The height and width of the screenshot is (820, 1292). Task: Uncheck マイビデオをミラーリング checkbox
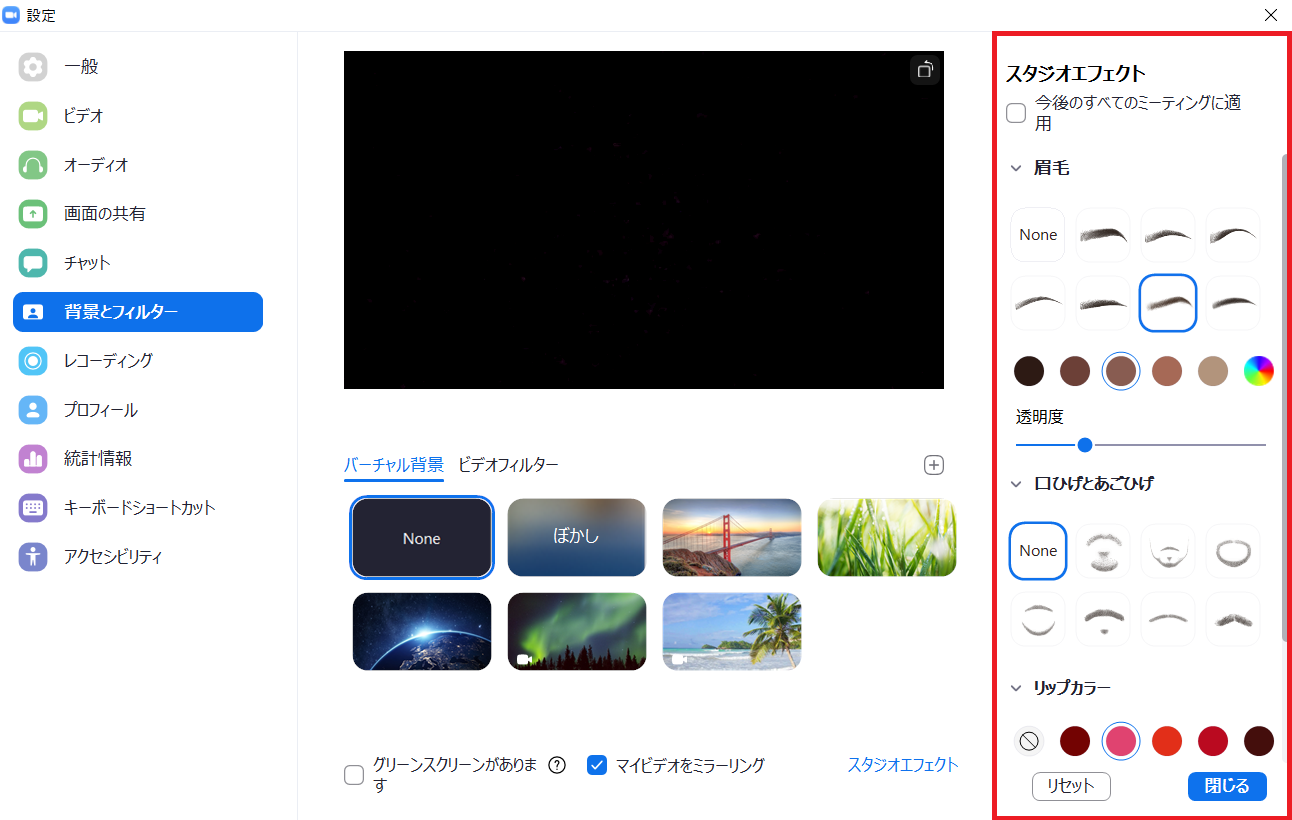[597, 766]
